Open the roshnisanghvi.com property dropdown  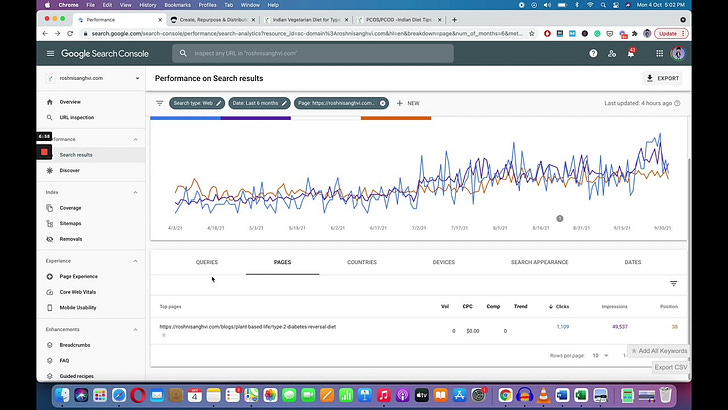coord(93,78)
